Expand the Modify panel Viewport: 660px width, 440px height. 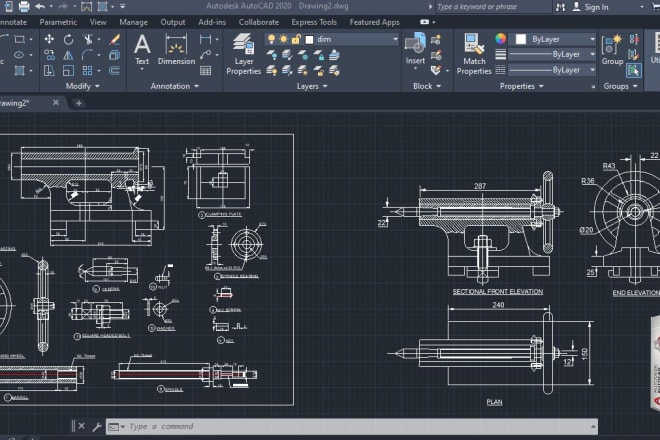82,86
